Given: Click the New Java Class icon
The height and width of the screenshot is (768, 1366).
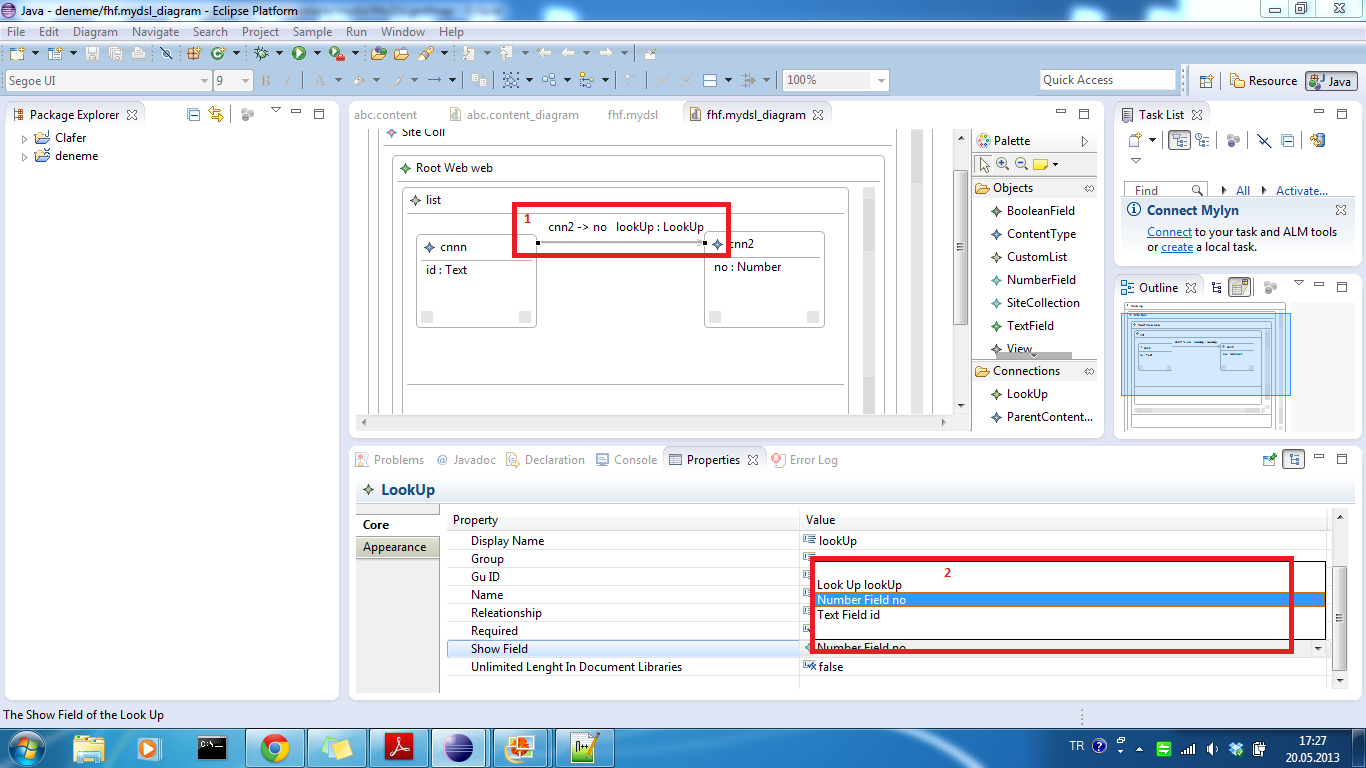Looking at the screenshot, I should [218, 53].
